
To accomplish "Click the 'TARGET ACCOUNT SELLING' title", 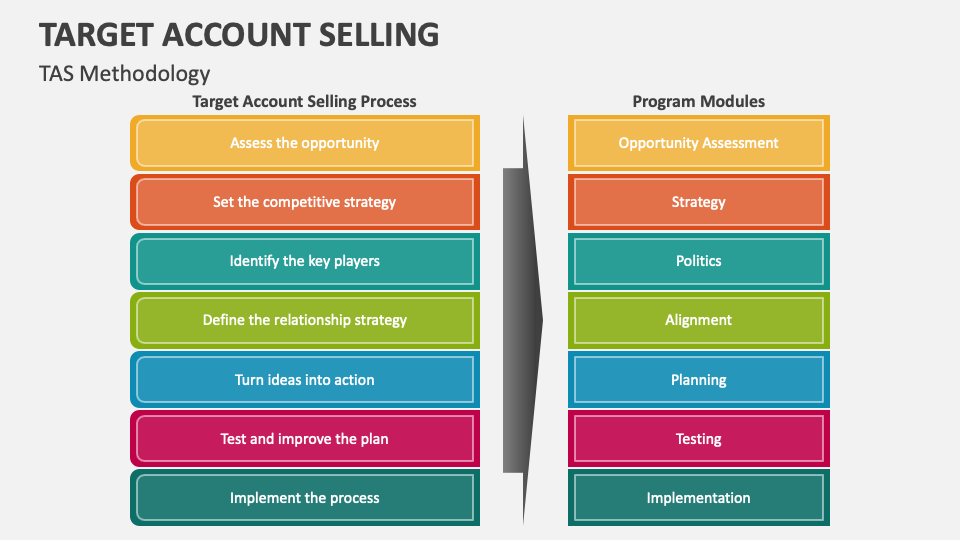I will point(239,34).
